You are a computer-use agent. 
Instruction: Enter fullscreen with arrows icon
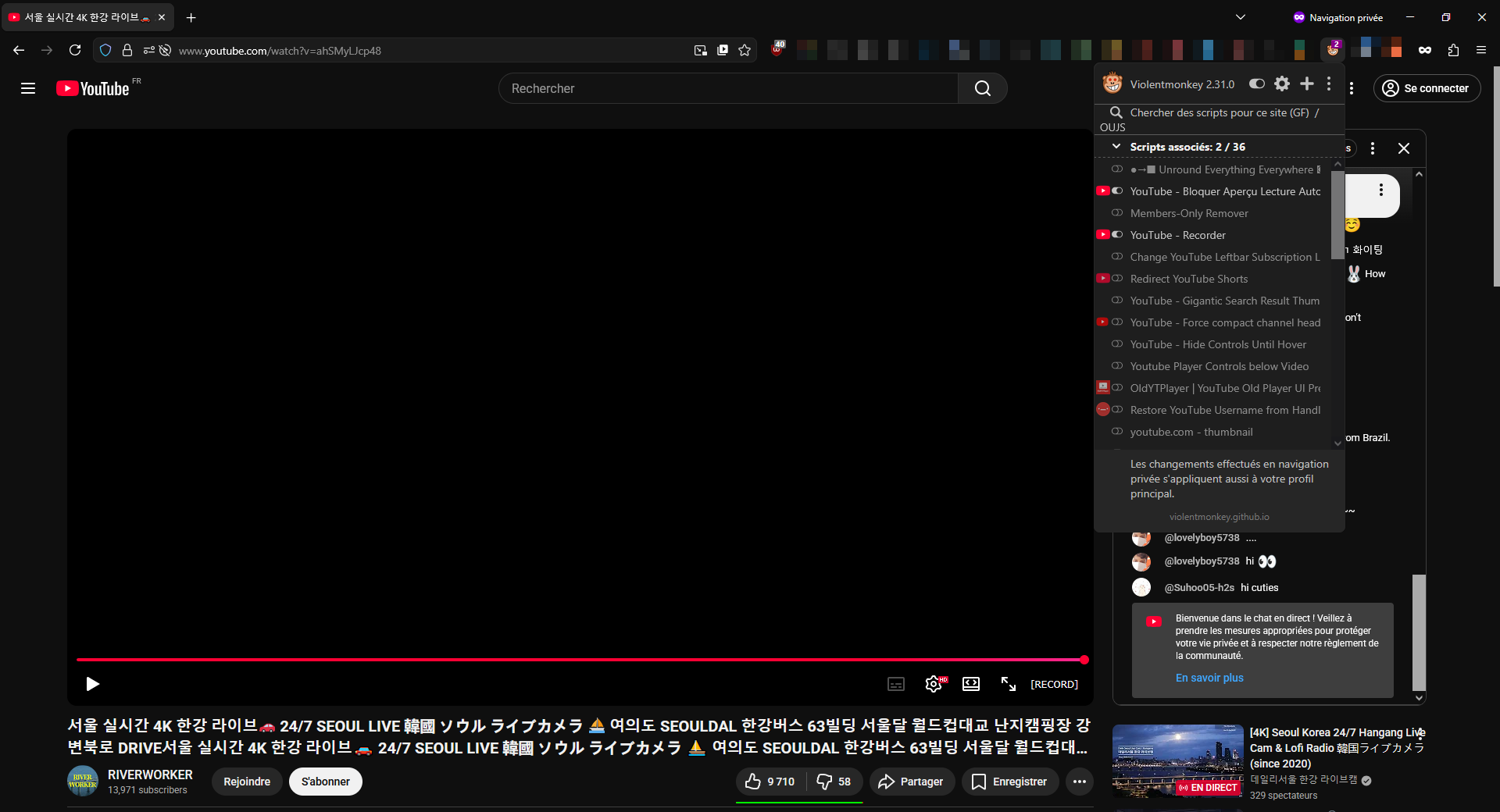1009,684
